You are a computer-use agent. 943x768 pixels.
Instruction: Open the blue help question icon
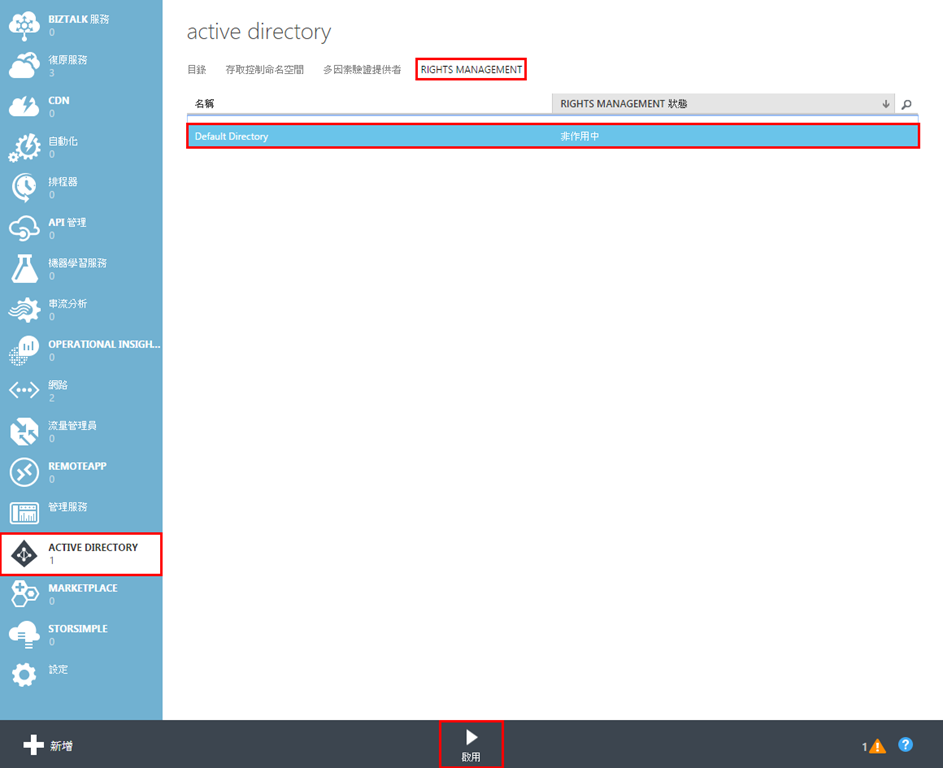pyautogui.click(x=906, y=745)
